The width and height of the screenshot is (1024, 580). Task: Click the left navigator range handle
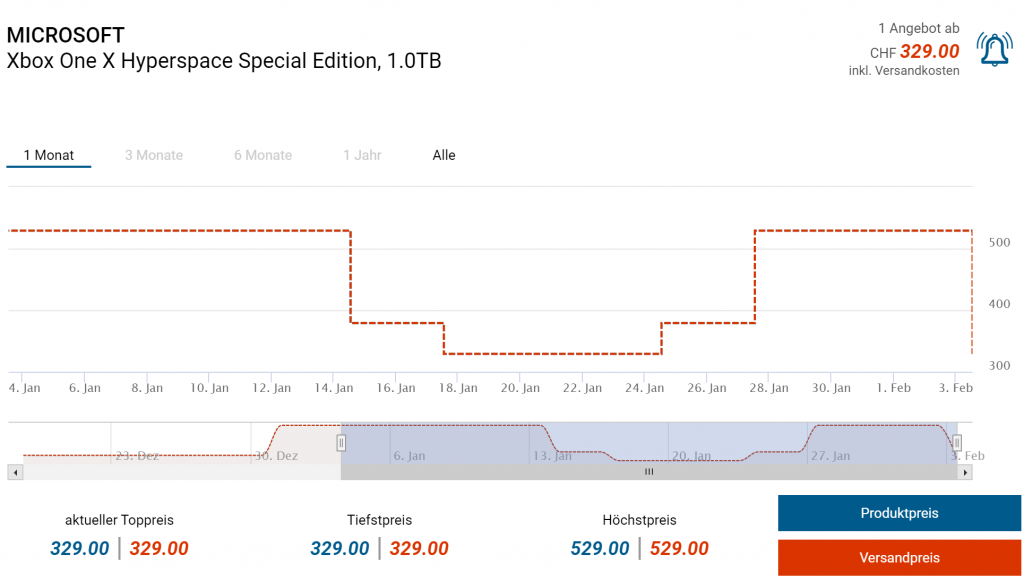pos(341,442)
